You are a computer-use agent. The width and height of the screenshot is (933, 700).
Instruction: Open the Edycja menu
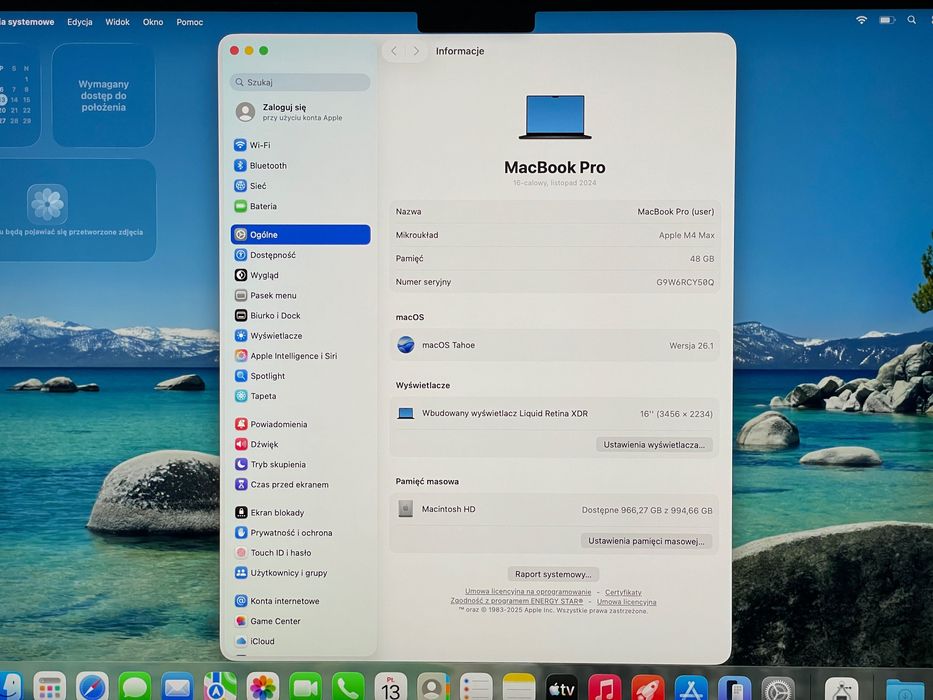(80, 22)
